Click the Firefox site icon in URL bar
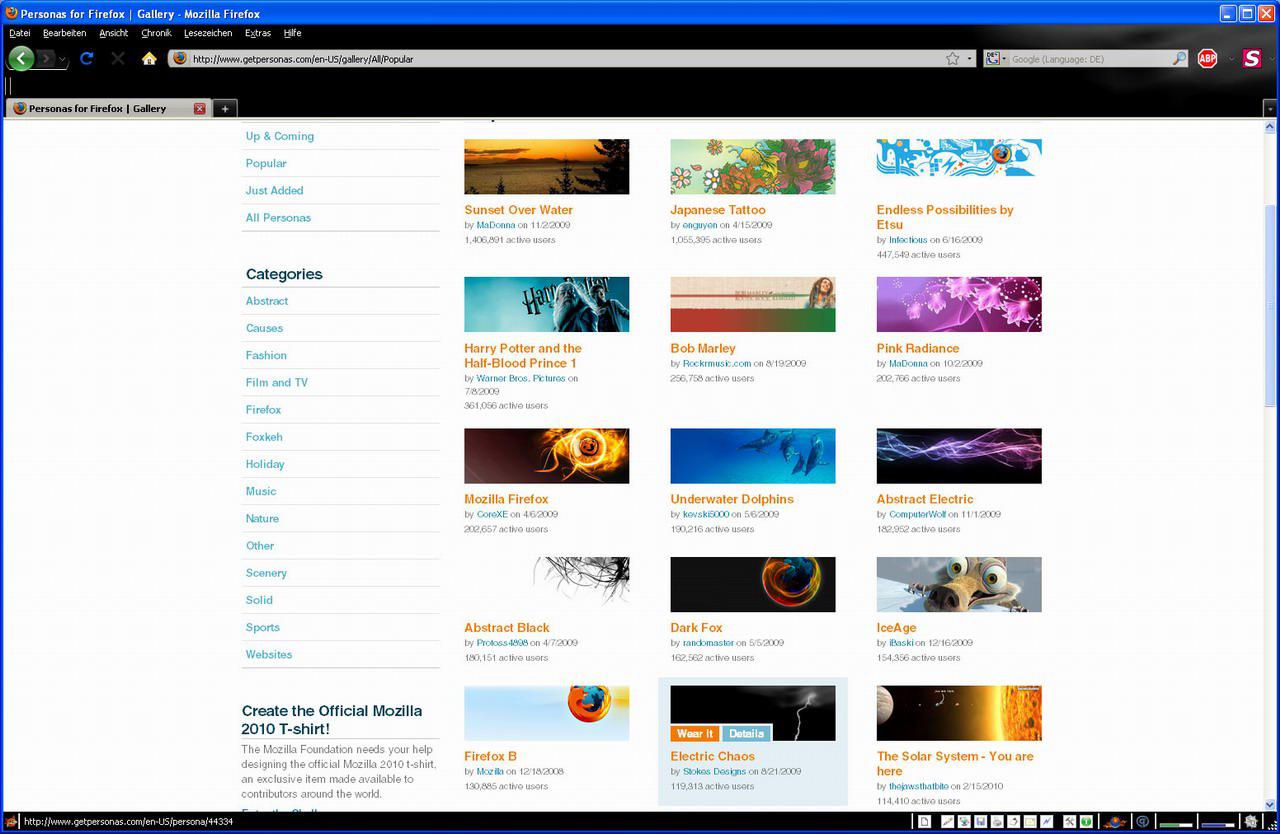The width and height of the screenshot is (1280, 834). (180, 59)
